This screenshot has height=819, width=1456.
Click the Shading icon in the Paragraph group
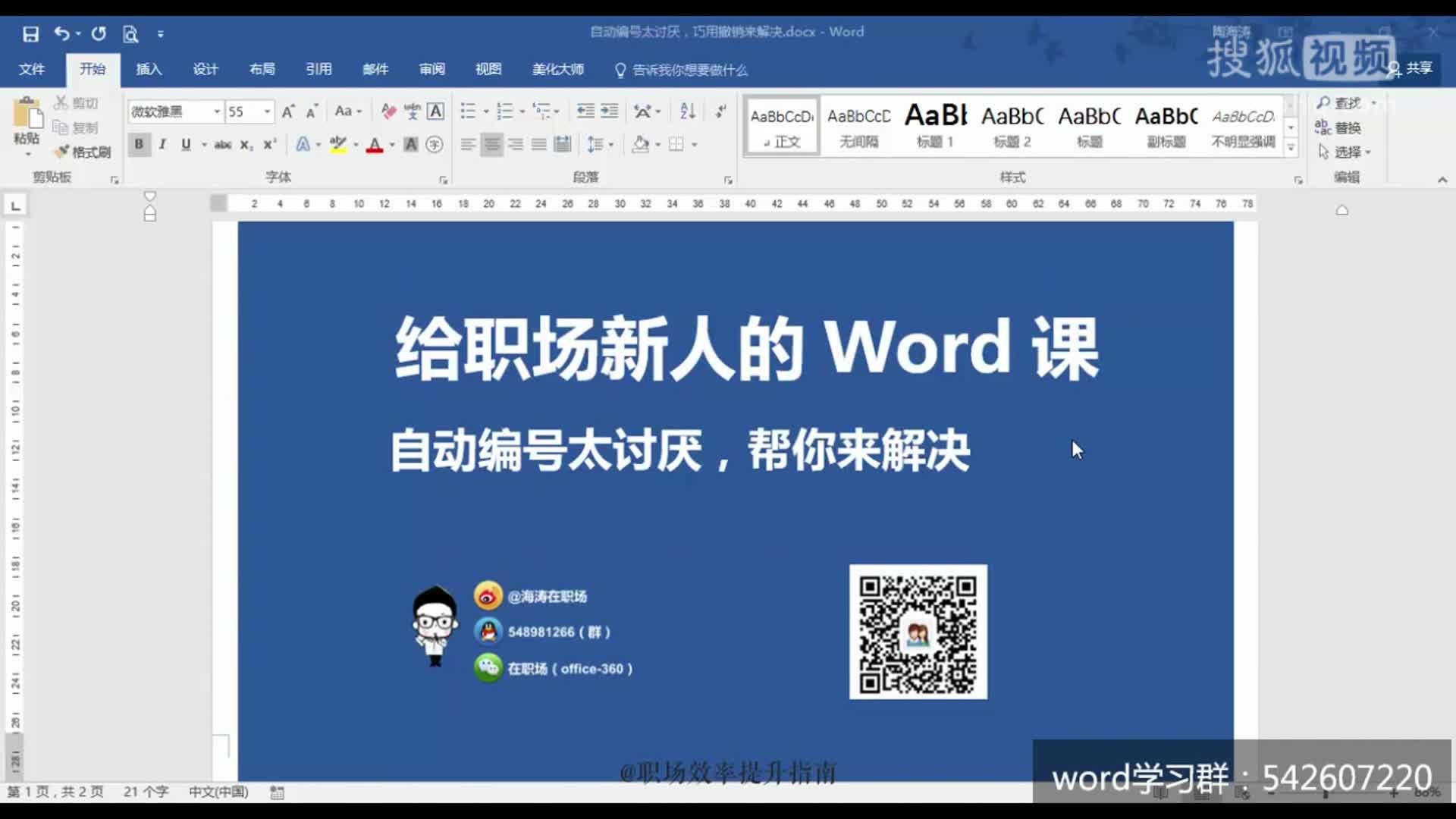[x=641, y=144]
